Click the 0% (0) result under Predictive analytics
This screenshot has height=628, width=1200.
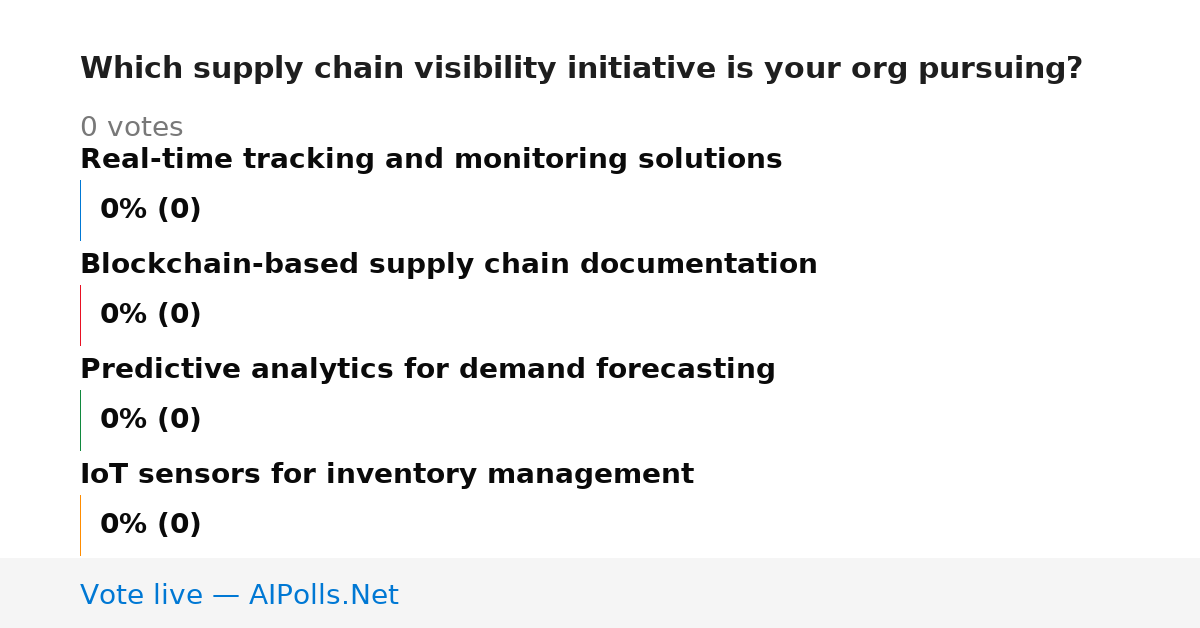click(151, 420)
